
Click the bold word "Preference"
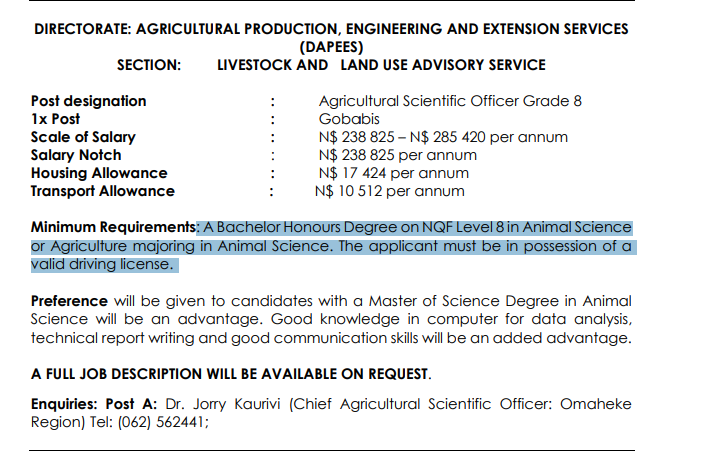coord(69,301)
